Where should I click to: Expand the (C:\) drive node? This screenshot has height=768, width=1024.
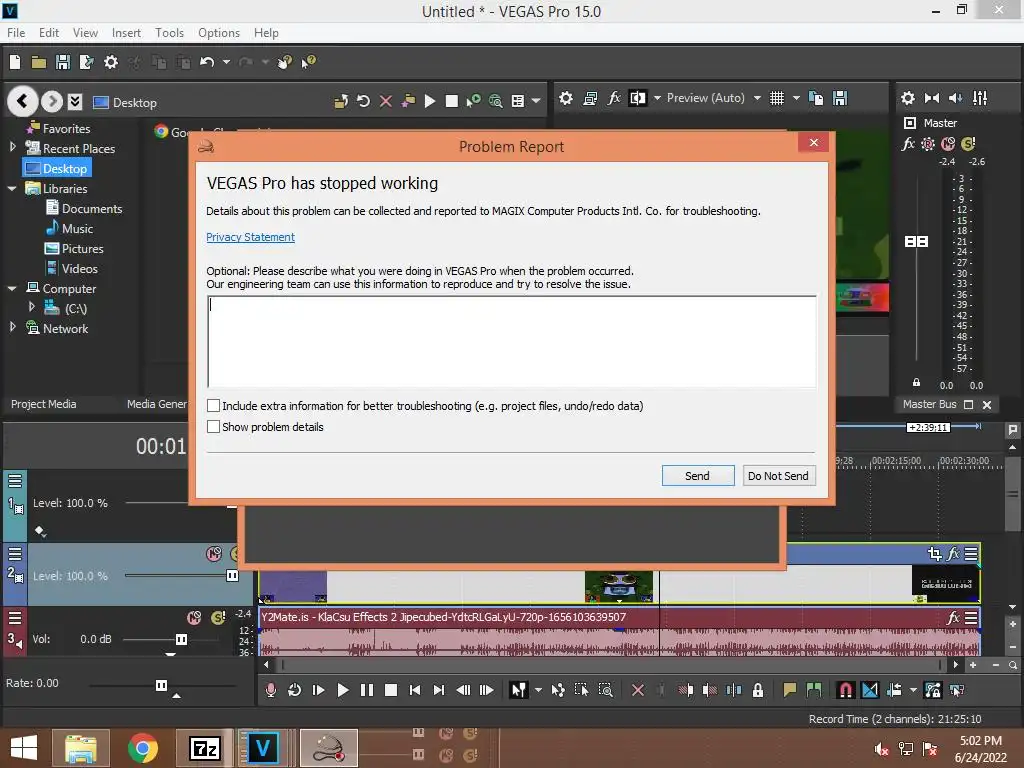tap(31, 307)
